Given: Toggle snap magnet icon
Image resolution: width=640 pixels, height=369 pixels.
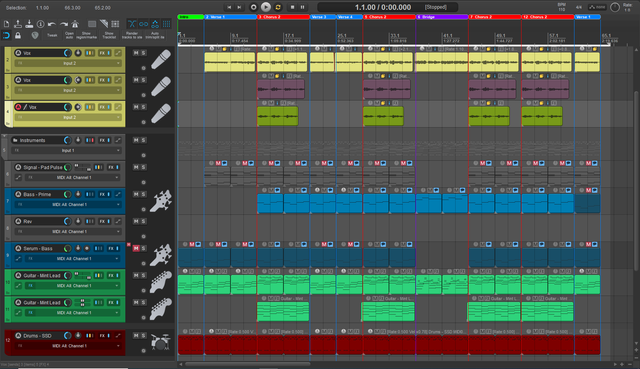Looking at the screenshot, I should coord(7,36).
